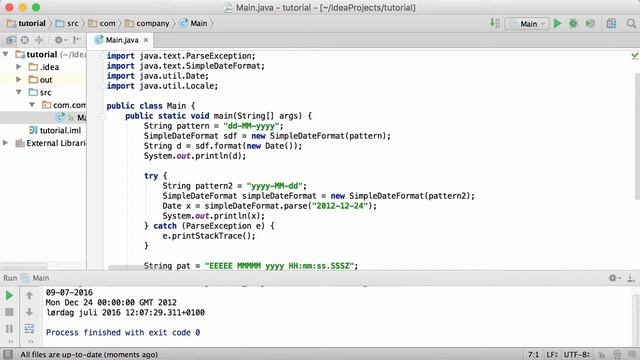
Task: Click fold toggle beside the import statements
Action: click(102, 56)
